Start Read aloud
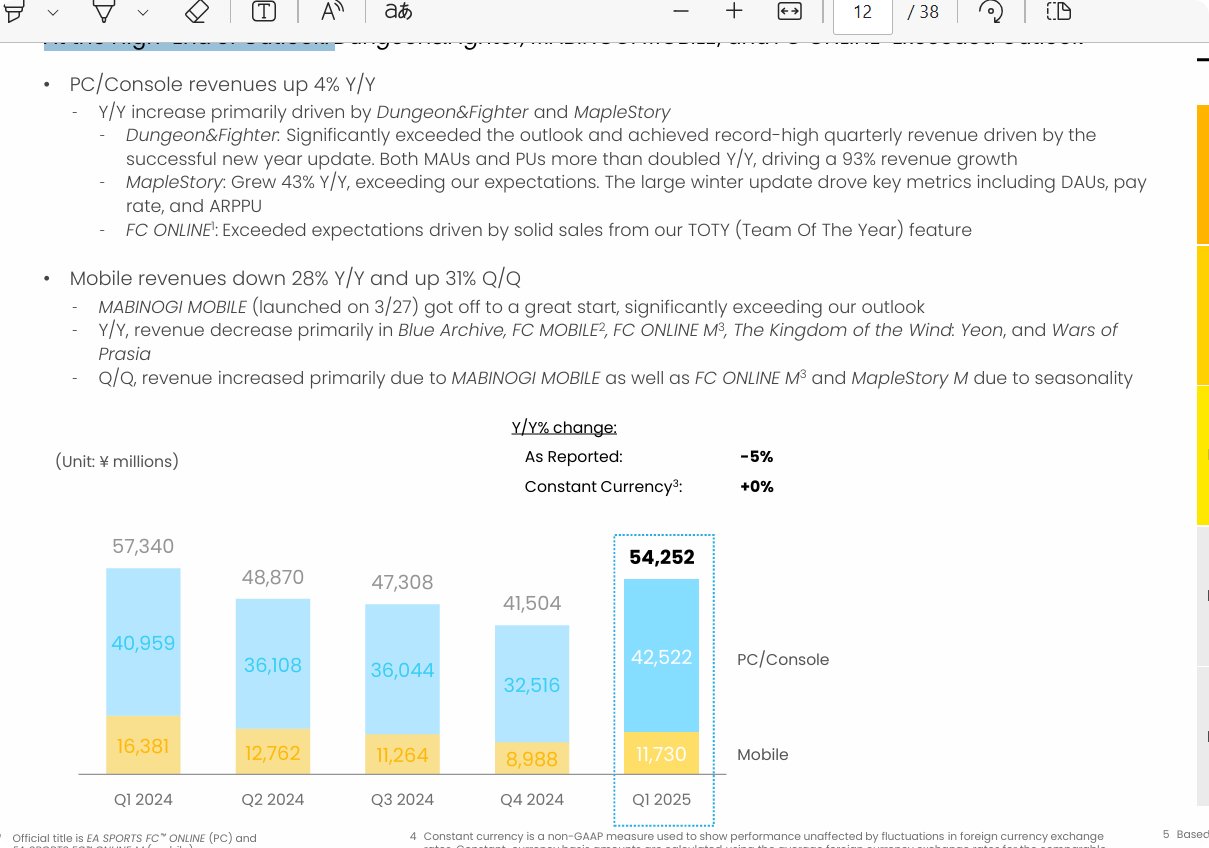Screen dimensions: 1209x848 pyautogui.click(x=332, y=12)
